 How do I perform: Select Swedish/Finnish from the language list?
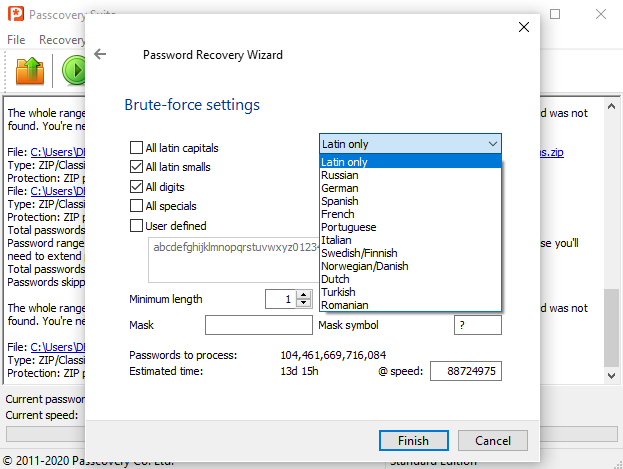click(x=410, y=253)
